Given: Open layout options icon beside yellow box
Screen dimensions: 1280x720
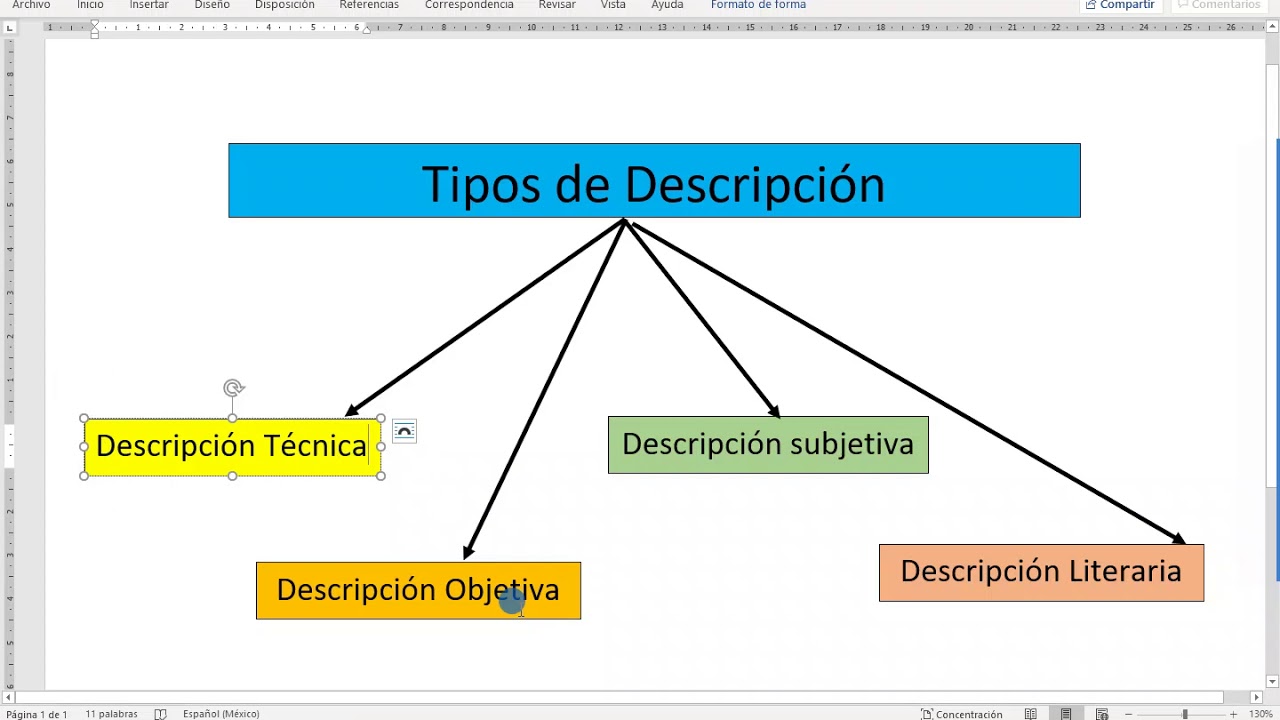Looking at the screenshot, I should coord(404,431).
